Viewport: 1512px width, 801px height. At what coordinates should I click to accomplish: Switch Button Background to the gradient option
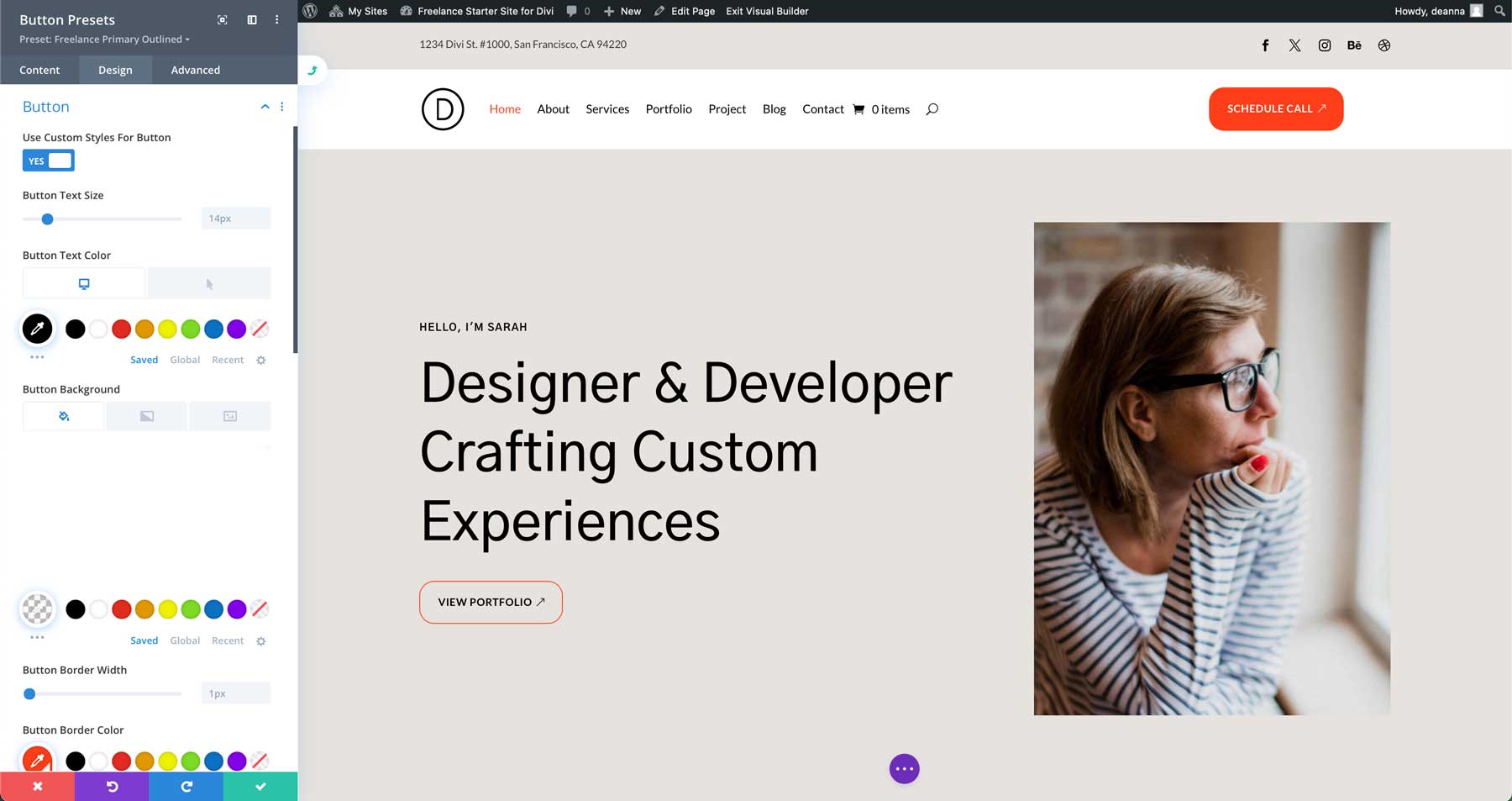146,415
